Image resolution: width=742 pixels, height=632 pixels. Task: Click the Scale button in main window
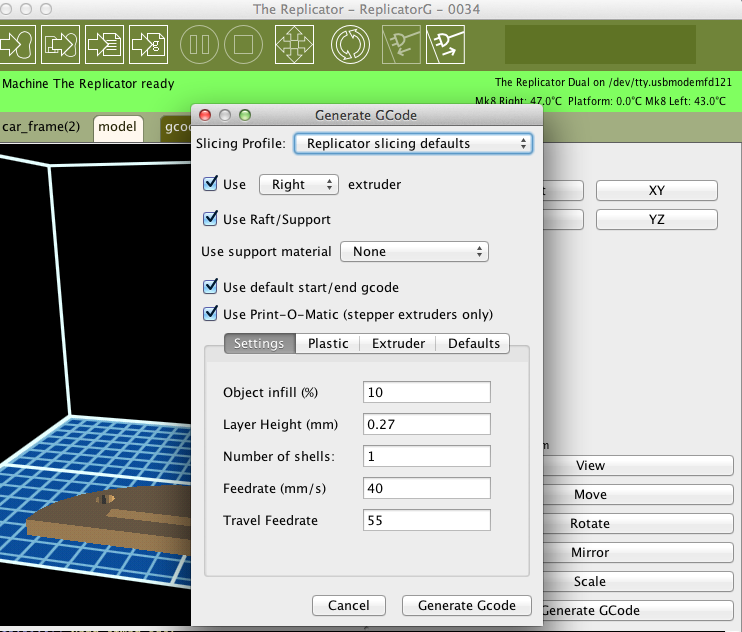click(x=638, y=581)
